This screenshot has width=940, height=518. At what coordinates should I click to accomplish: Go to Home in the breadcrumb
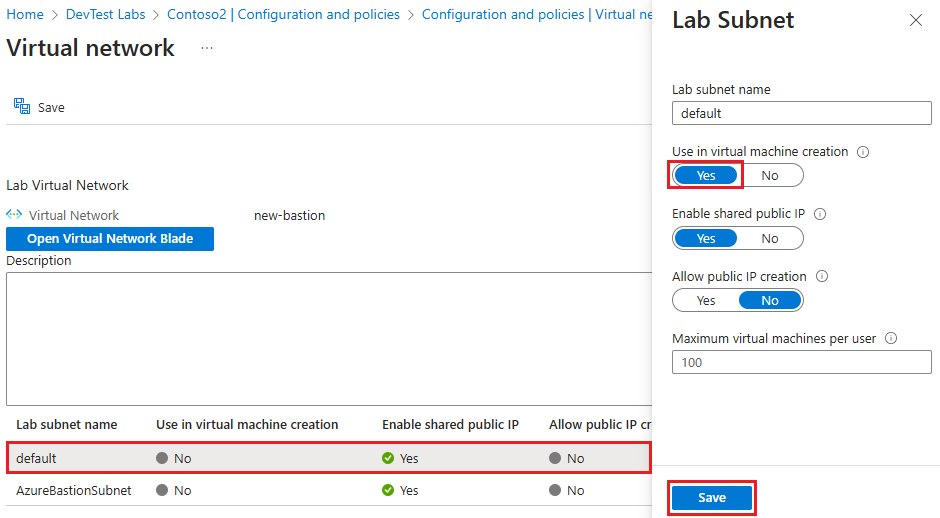[x=25, y=15]
